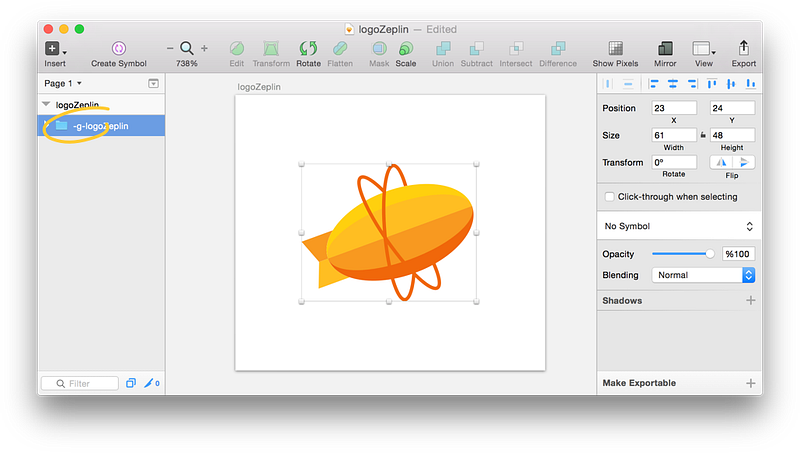This screenshot has width=800, height=453.
Task: Zoom in with the plus button
Action: coord(204,48)
